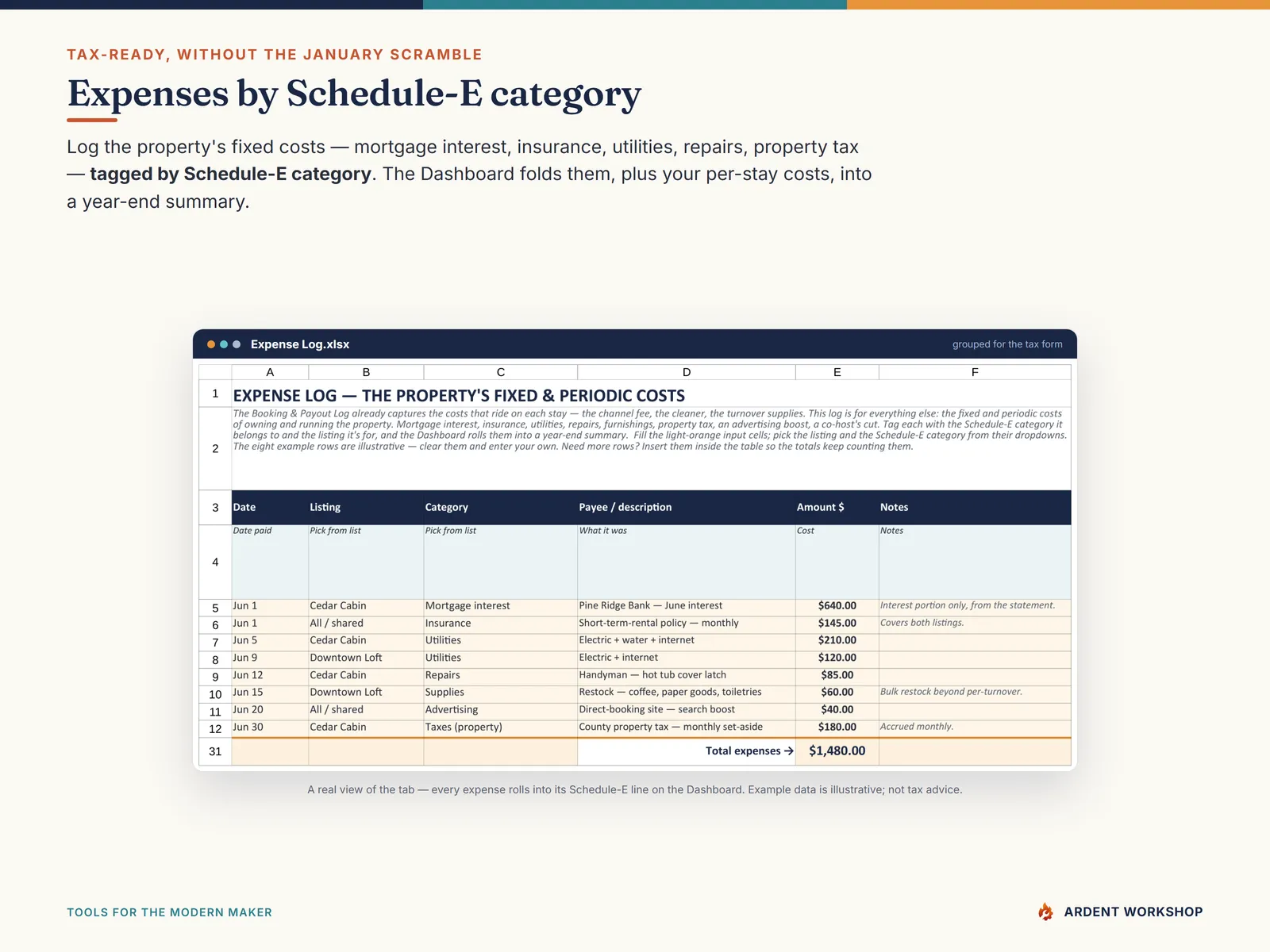Select column F header
1270x952 pixels.
975,372
